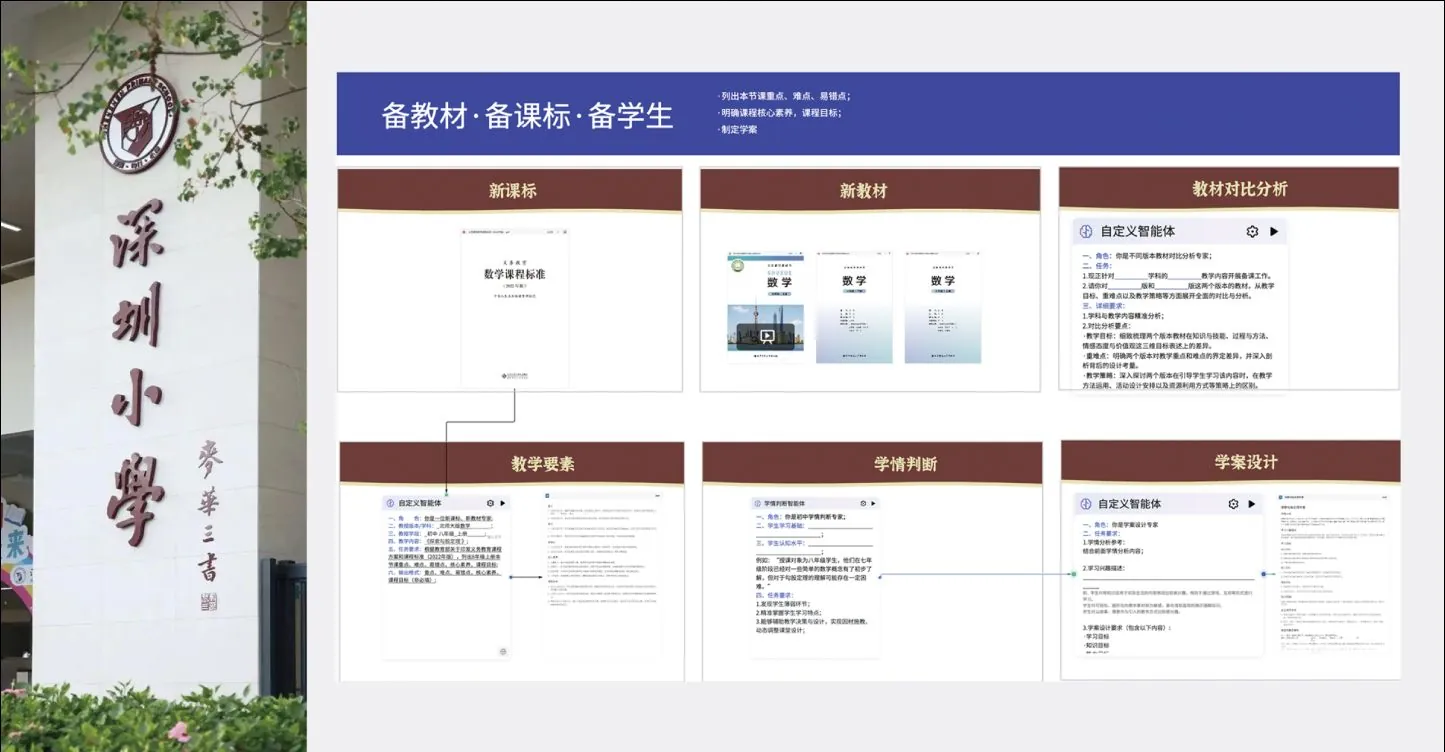The width and height of the screenshot is (1445, 752).
Task: Click the bullet text 制定学案
Action: point(739,129)
